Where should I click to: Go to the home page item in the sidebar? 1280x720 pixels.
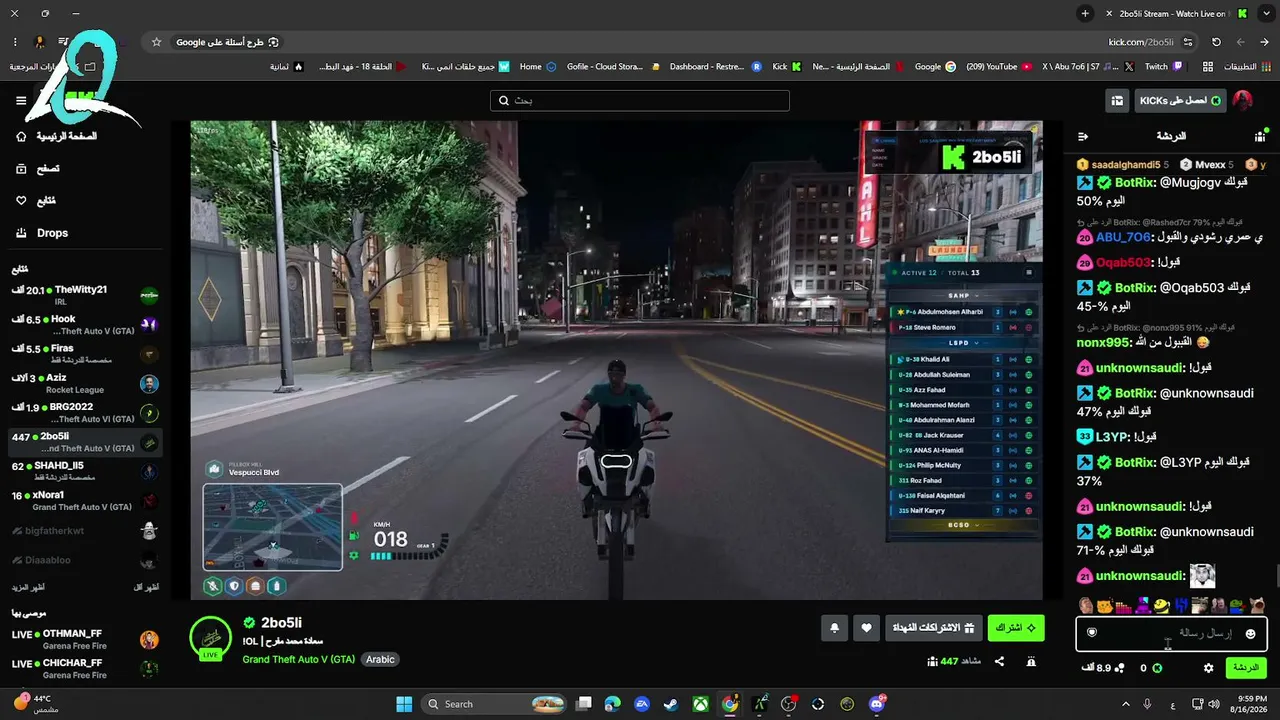click(x=57, y=136)
